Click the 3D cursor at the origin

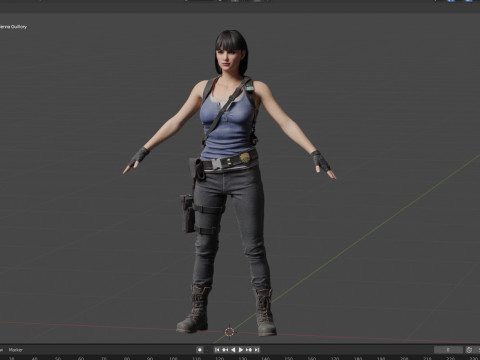(x=229, y=331)
